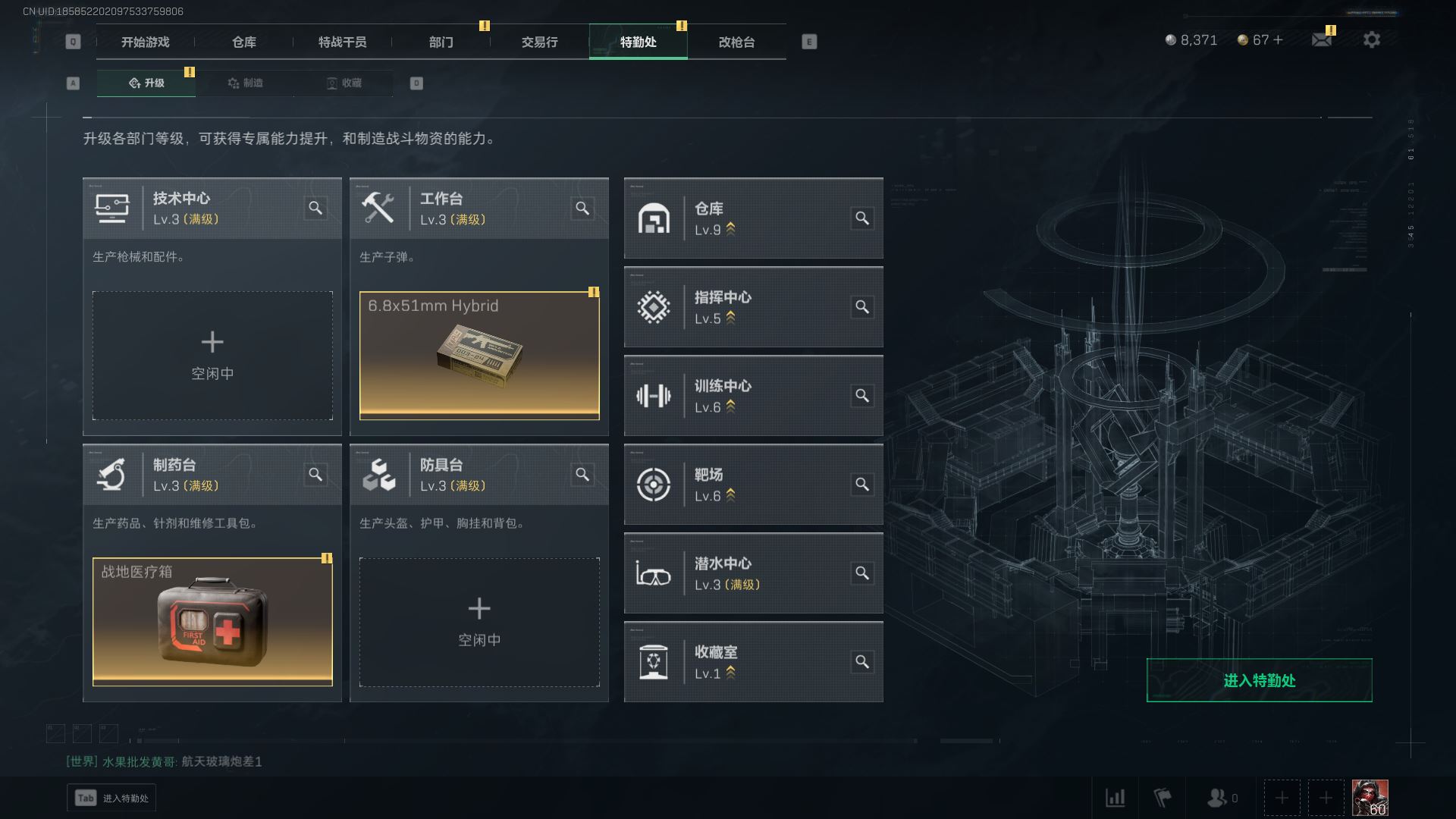Click magnifier icon on 工作台 card
Screen dimensions: 1456x819
[x=582, y=208]
